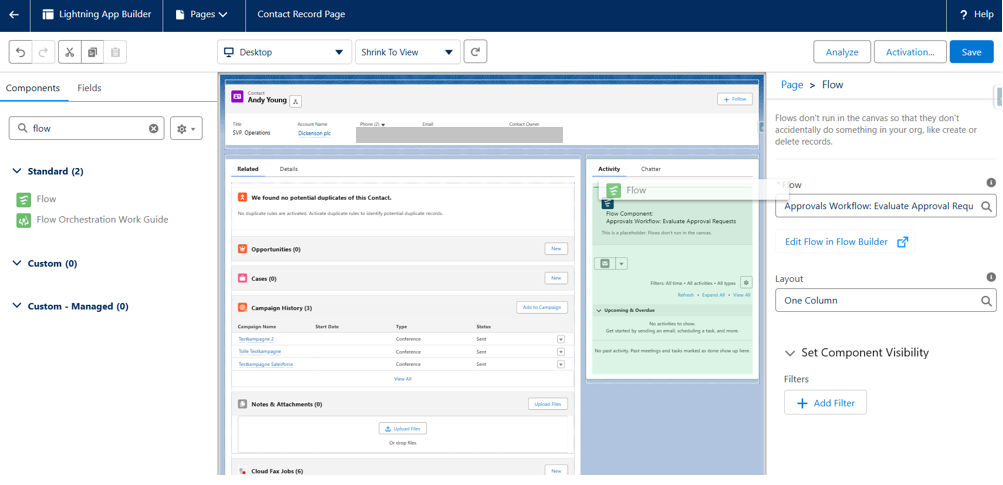This screenshot has height=485, width=1003.
Task: Click the copy icon in toolbar
Action: (92, 52)
